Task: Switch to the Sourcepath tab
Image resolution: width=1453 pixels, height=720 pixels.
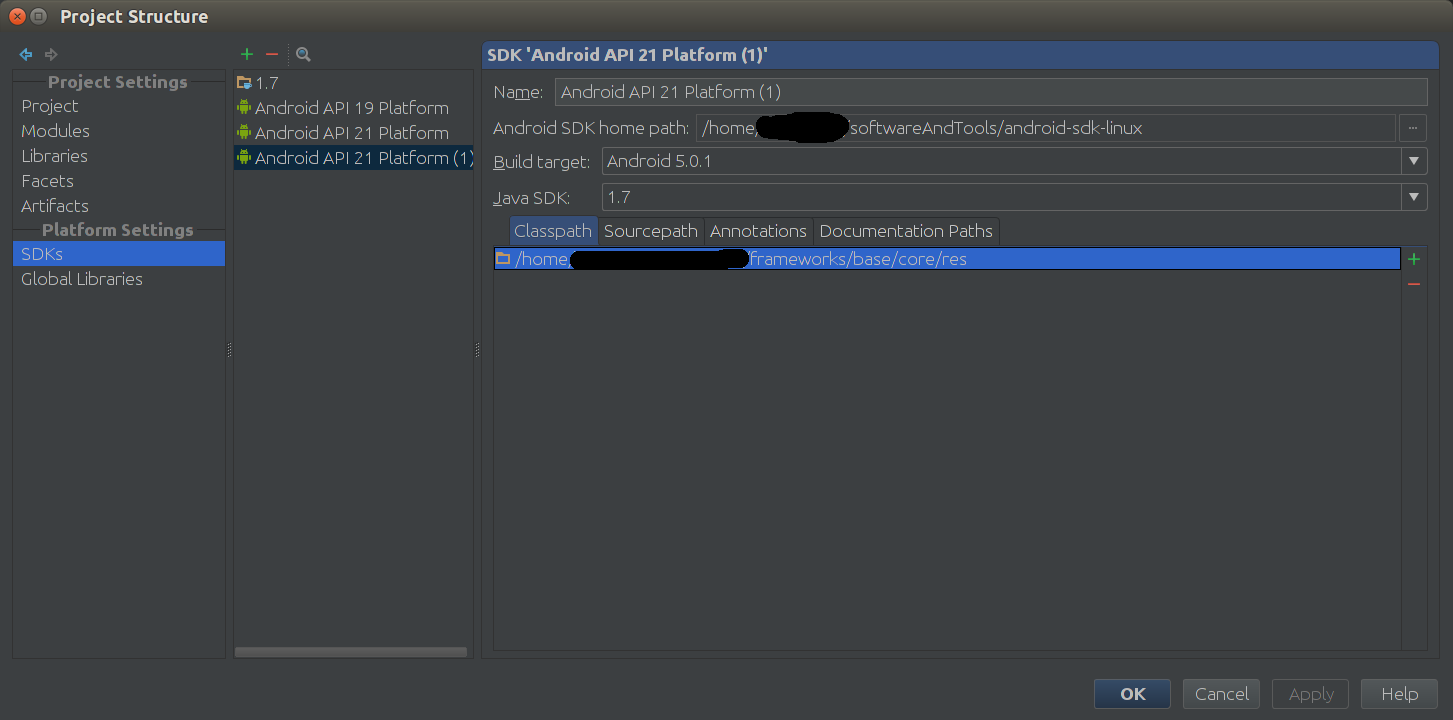Action: click(x=650, y=231)
